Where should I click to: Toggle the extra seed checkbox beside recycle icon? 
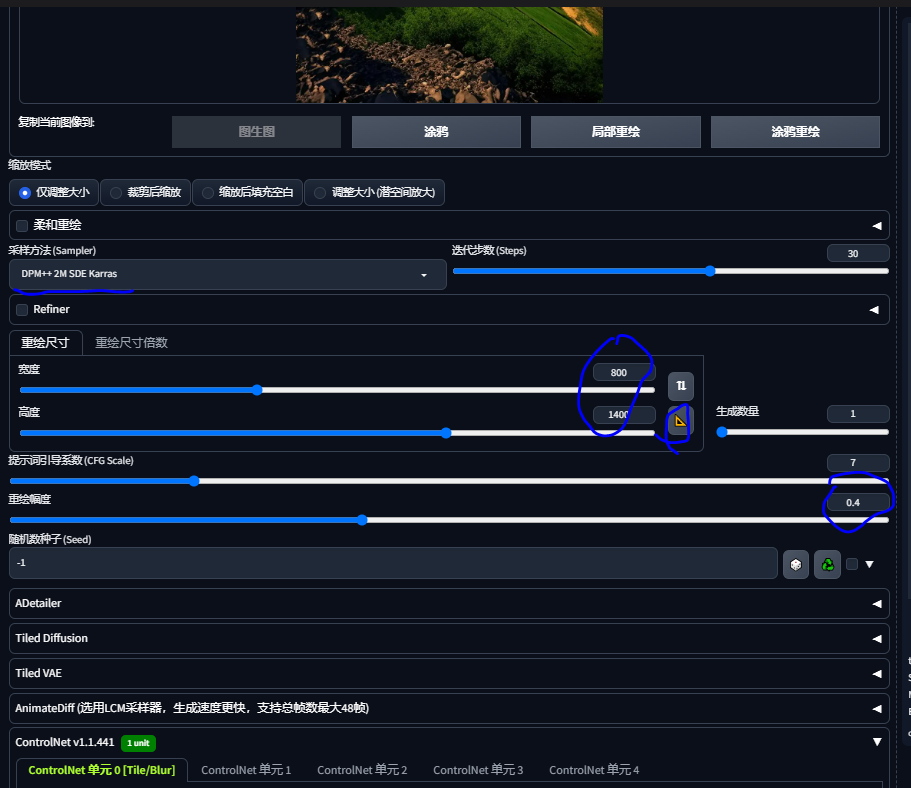tap(852, 564)
